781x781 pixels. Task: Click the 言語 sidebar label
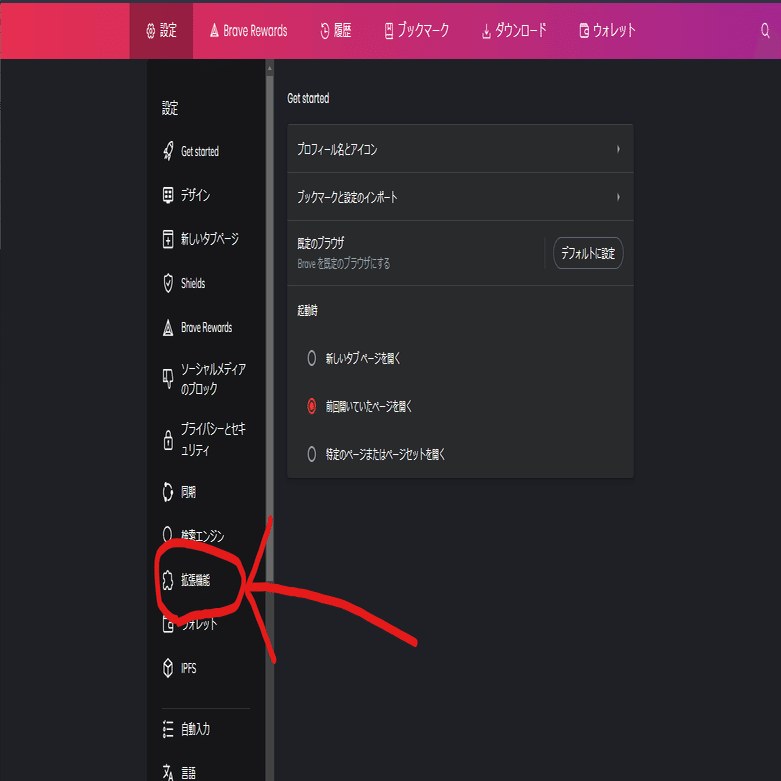(188, 772)
